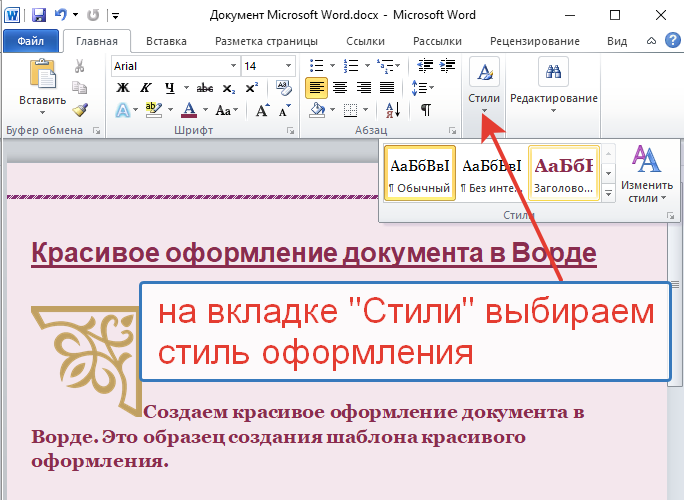This screenshot has height=500, width=684.
Task: Customize the Quick Access Toolbar
Action: (115, 16)
